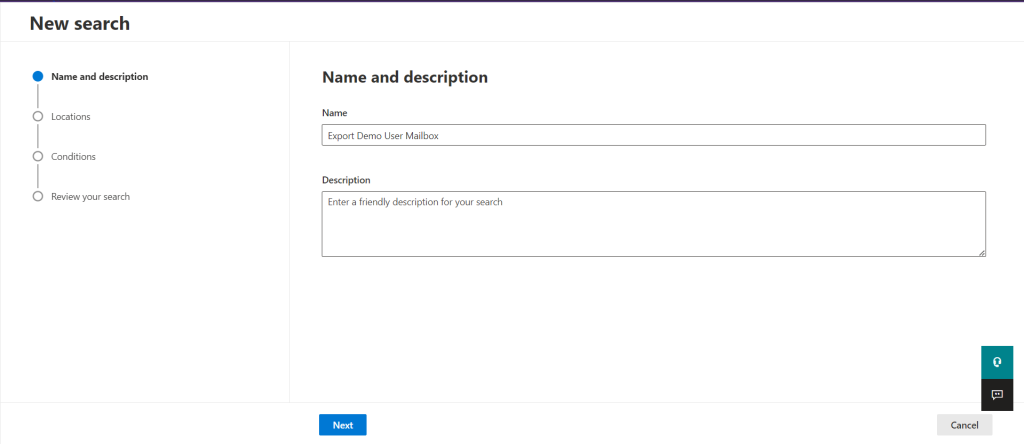Focus the Name field with Export Demo User Mailbox
The width and height of the screenshot is (1024, 444).
654,135
